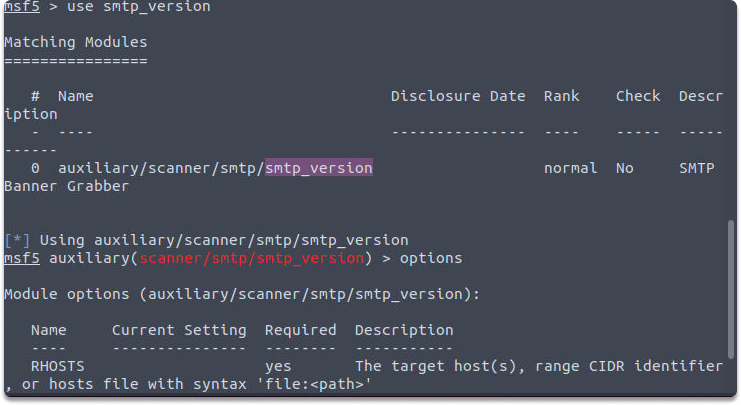Image resolution: width=741 pixels, height=405 pixels.
Task: Click 'Using auxiliary/scanner/smtp/smtp_version' status line
Action: tap(224, 240)
